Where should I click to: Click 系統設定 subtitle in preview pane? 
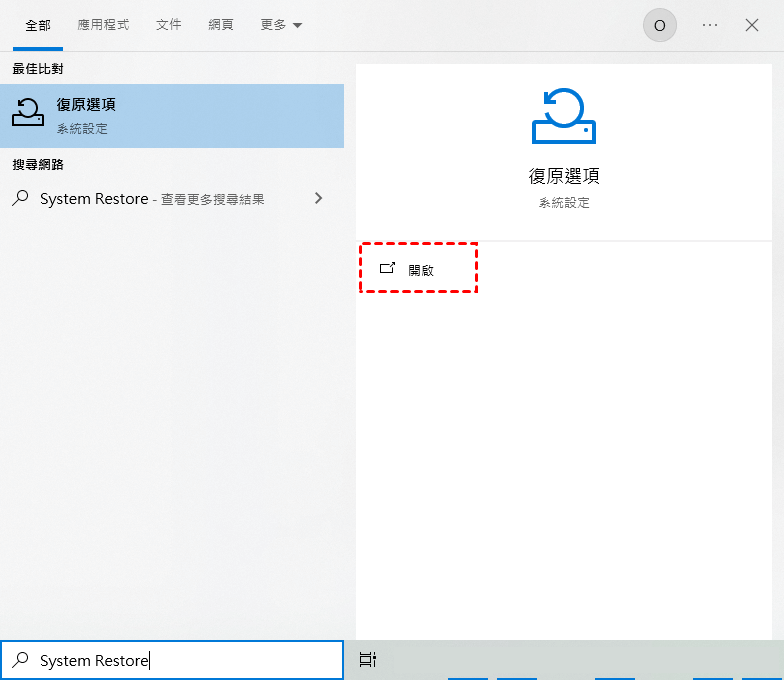coord(564,202)
